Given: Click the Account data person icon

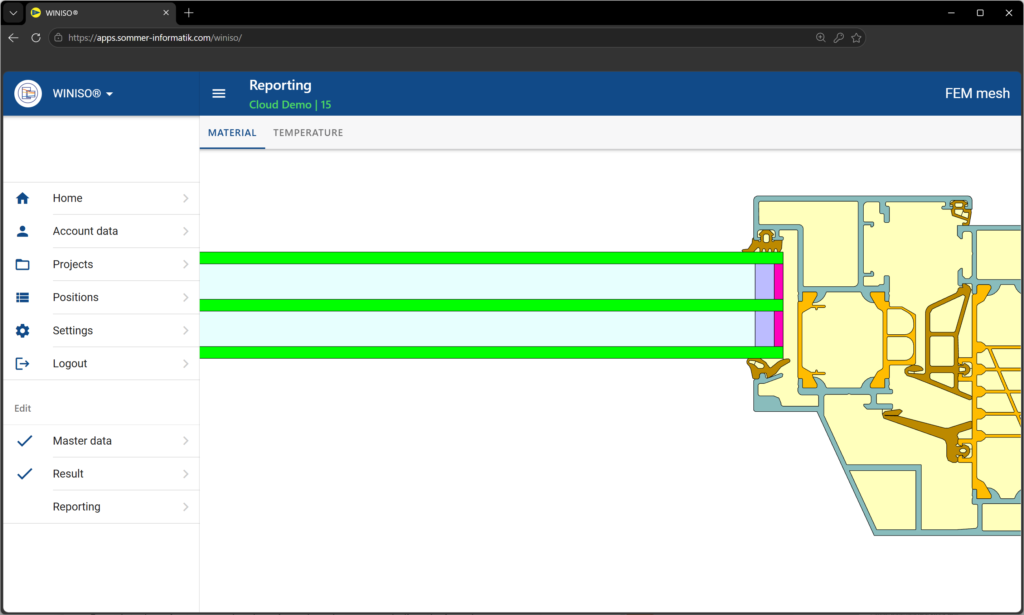Looking at the screenshot, I should coord(22,231).
